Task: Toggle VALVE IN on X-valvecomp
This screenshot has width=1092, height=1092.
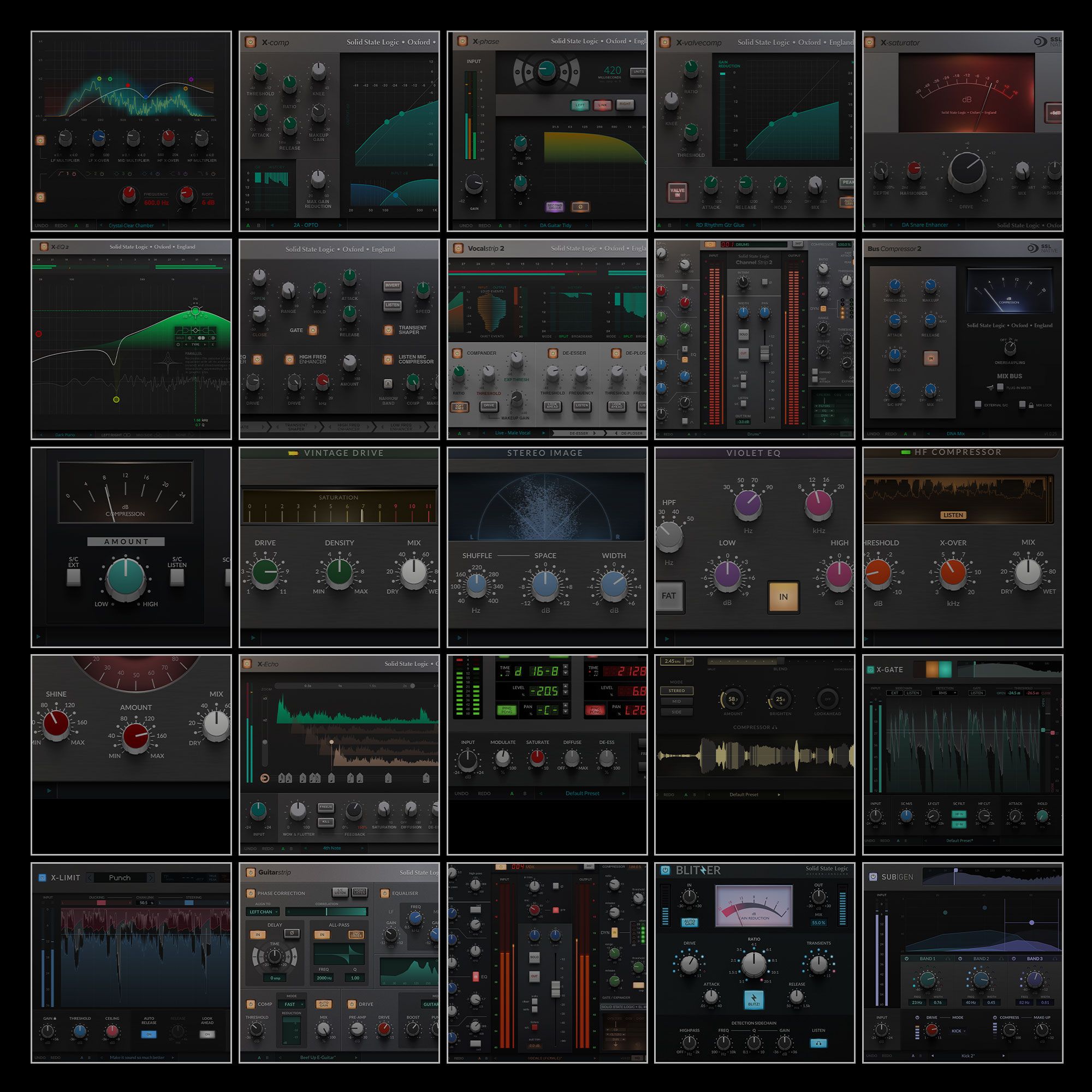Action: click(677, 193)
